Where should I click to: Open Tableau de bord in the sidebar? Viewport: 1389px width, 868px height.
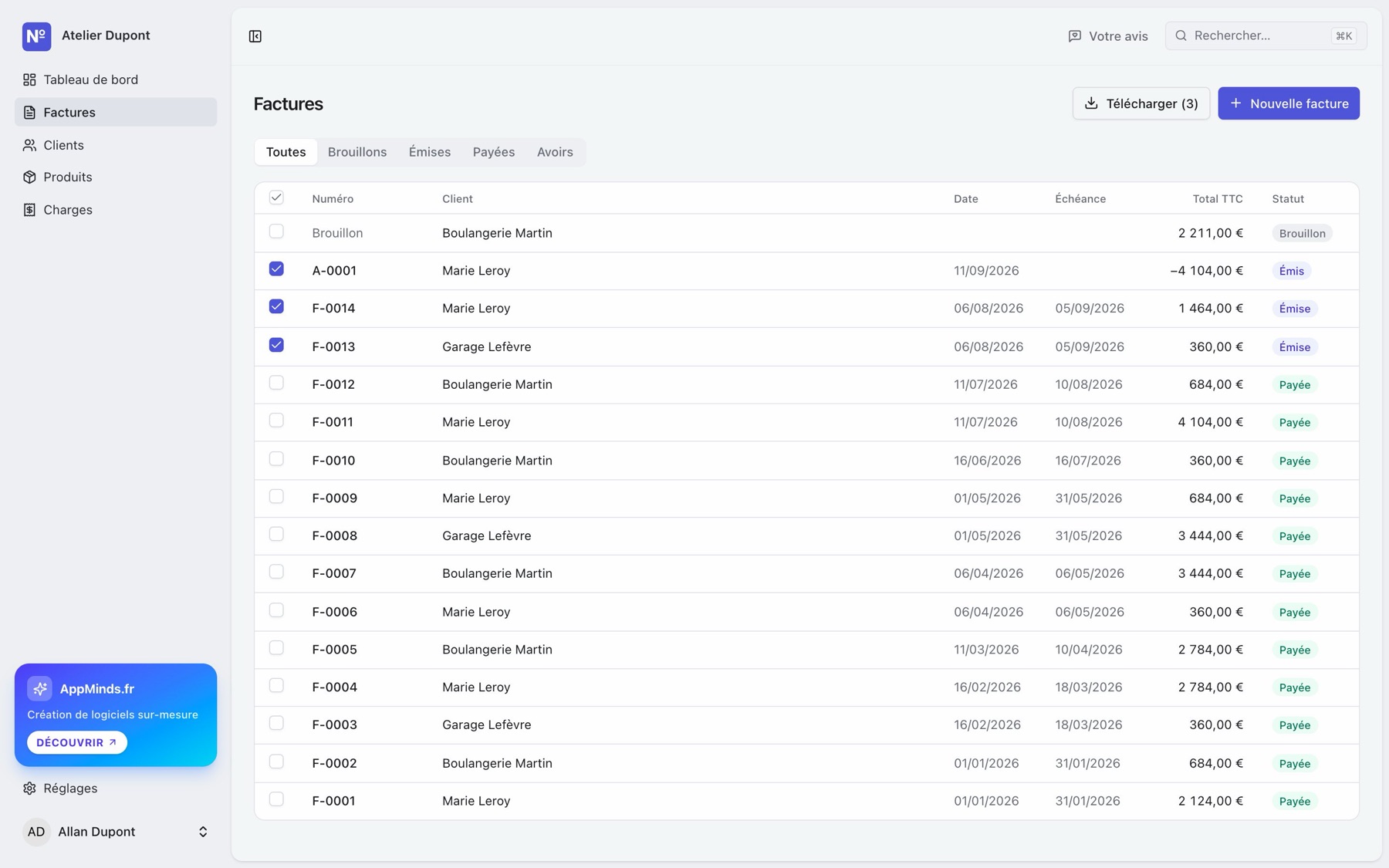pyautogui.click(x=116, y=79)
